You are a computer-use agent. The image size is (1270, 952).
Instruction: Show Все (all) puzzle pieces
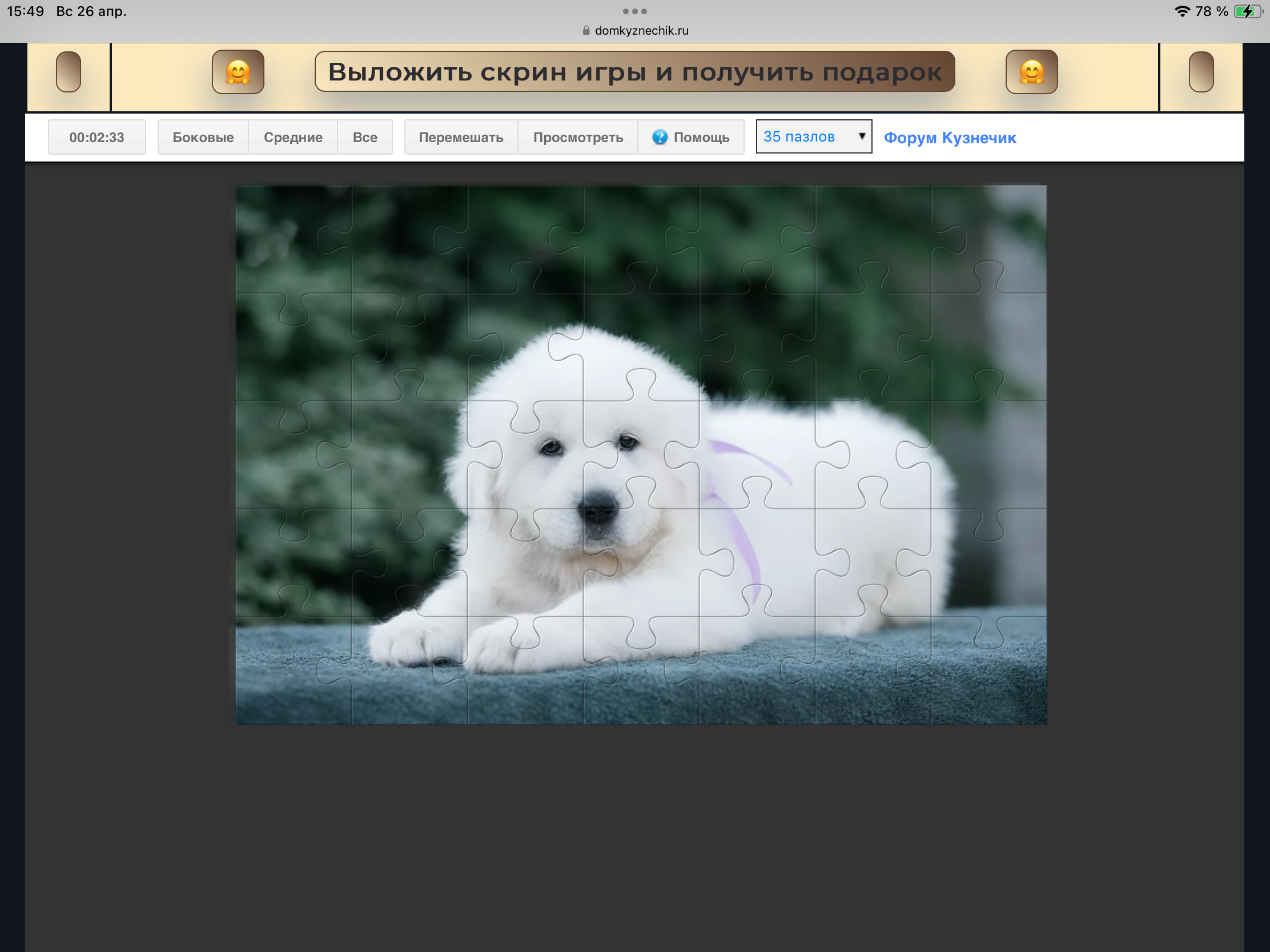364,137
